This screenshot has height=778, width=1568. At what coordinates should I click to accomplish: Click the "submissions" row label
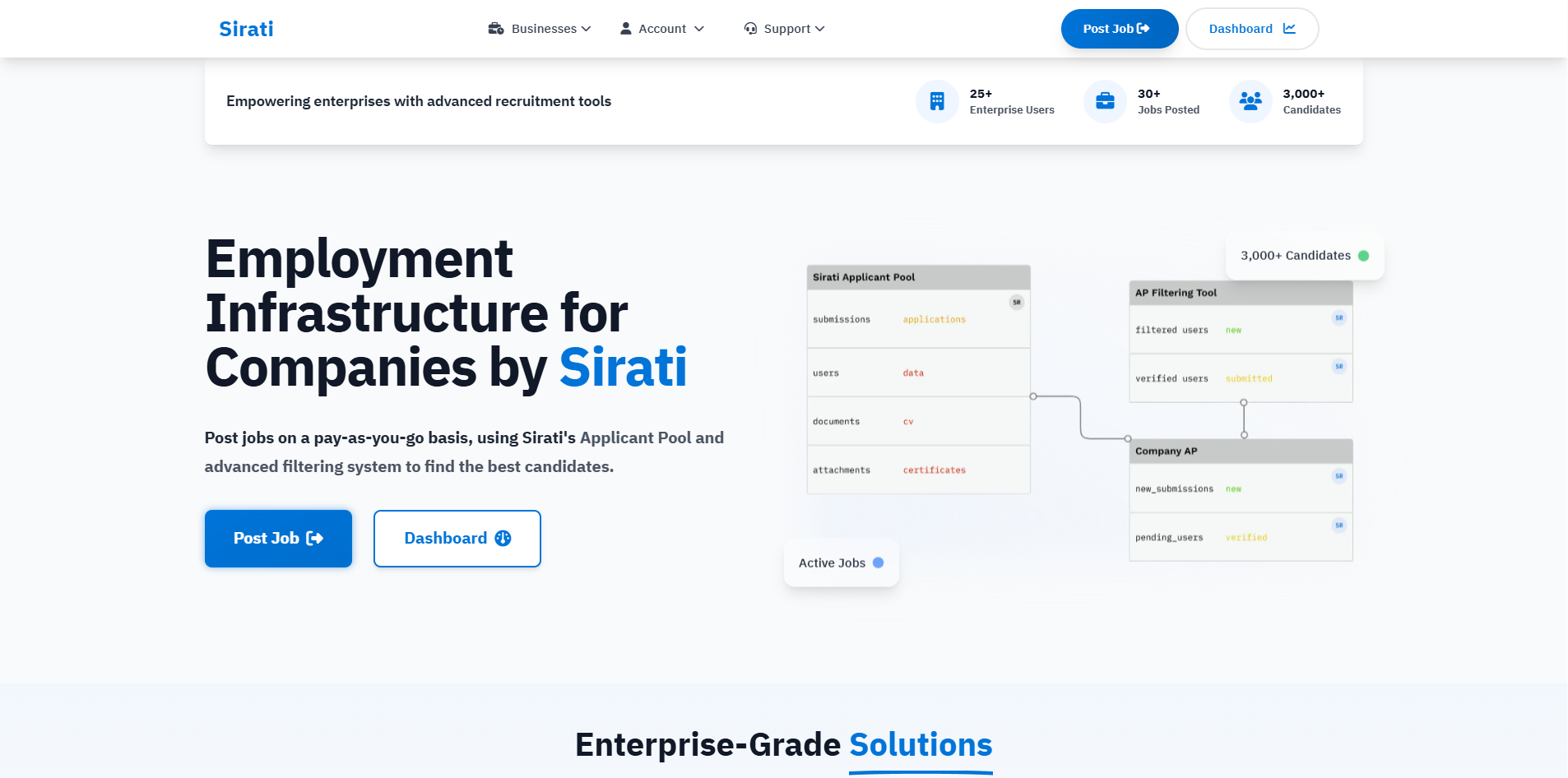point(841,319)
